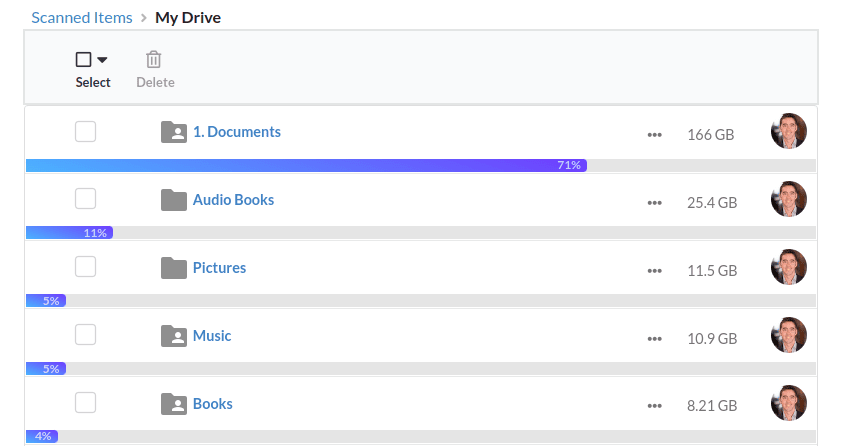Open three-dot options for Audio Books

[x=654, y=203]
